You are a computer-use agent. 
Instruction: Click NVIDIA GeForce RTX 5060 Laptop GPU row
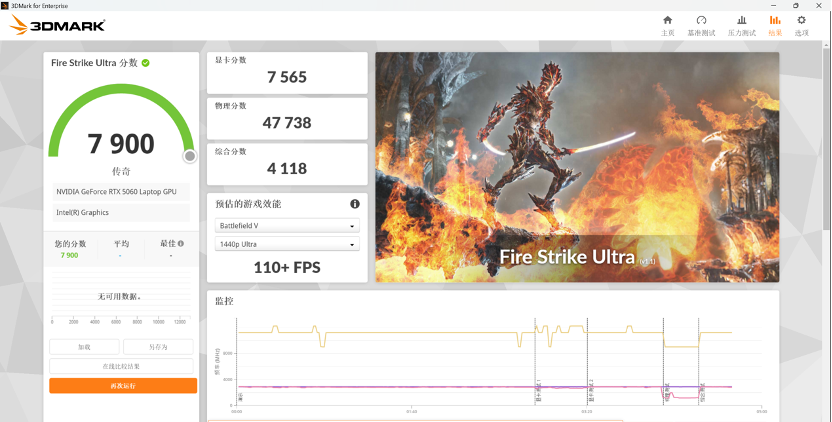tap(121, 192)
